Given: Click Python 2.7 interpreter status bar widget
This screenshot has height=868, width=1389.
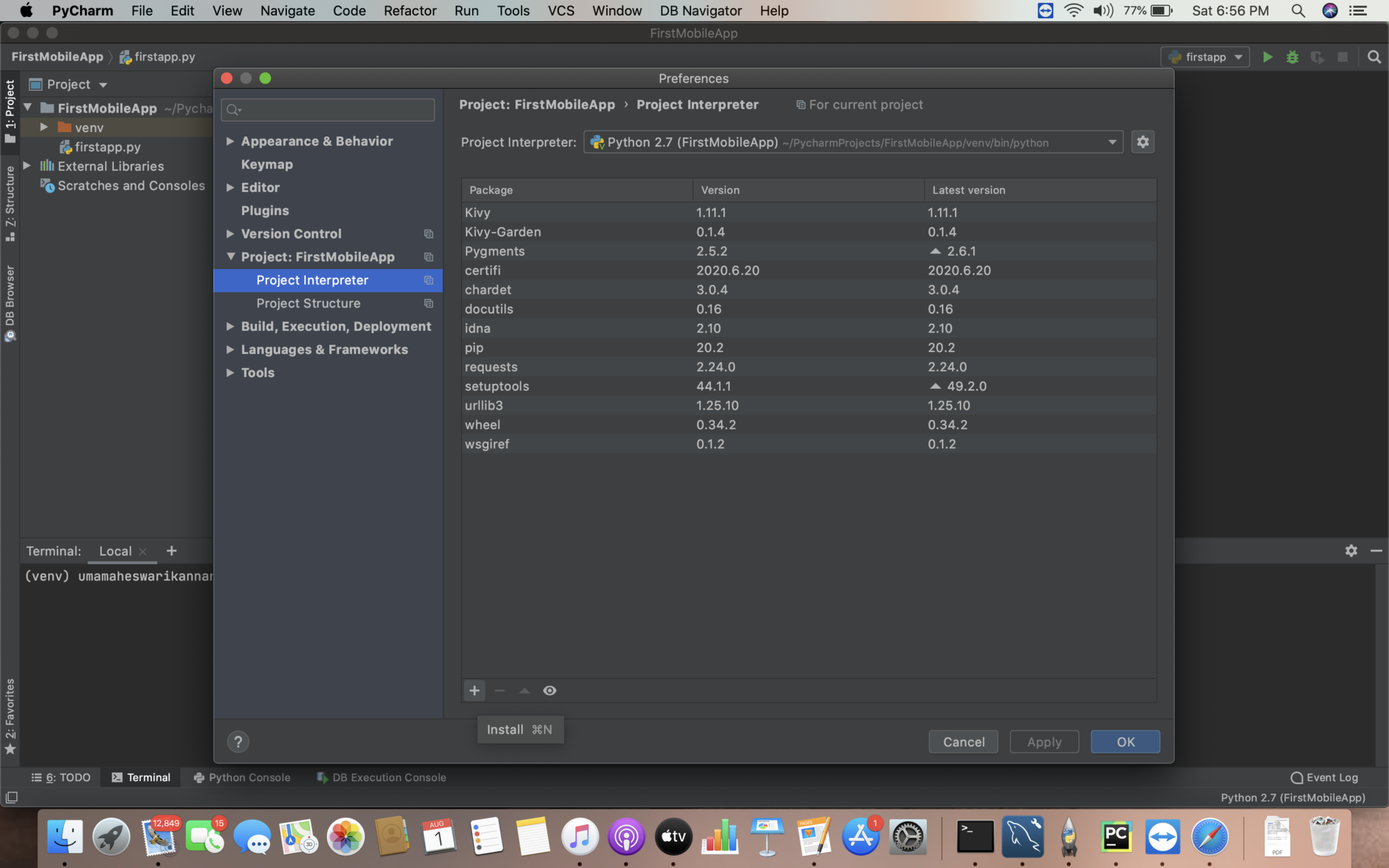Looking at the screenshot, I should click(x=1293, y=797).
